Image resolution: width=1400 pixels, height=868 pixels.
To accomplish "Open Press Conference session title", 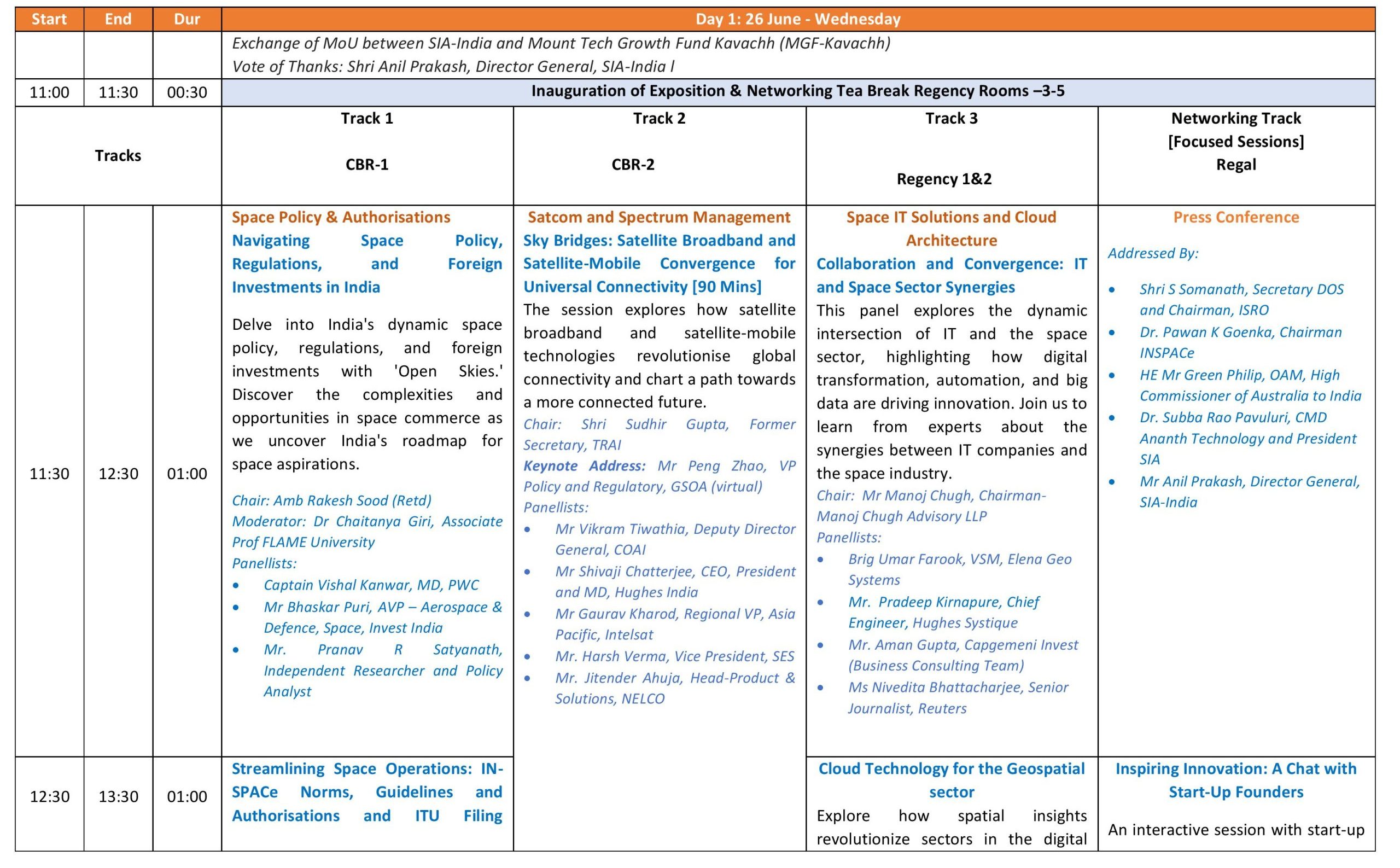I will tap(1235, 217).
